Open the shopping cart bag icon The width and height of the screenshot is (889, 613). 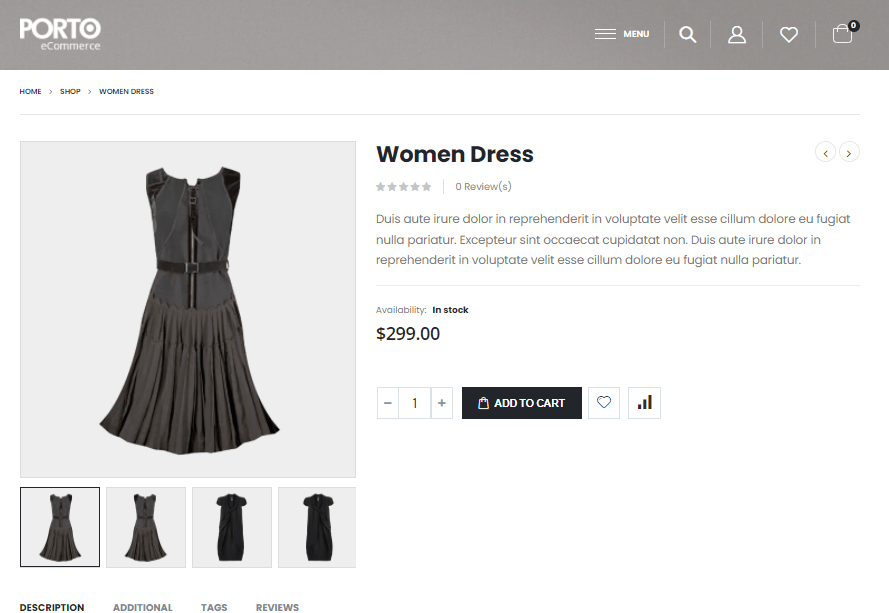point(842,35)
